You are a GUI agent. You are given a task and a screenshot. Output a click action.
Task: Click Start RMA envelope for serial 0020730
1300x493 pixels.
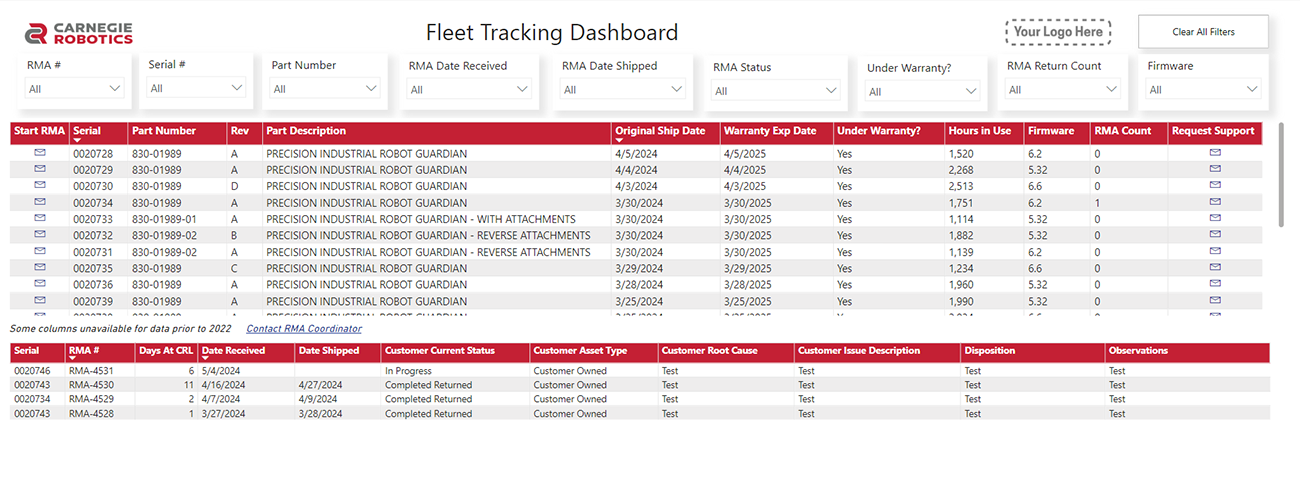(x=40, y=186)
